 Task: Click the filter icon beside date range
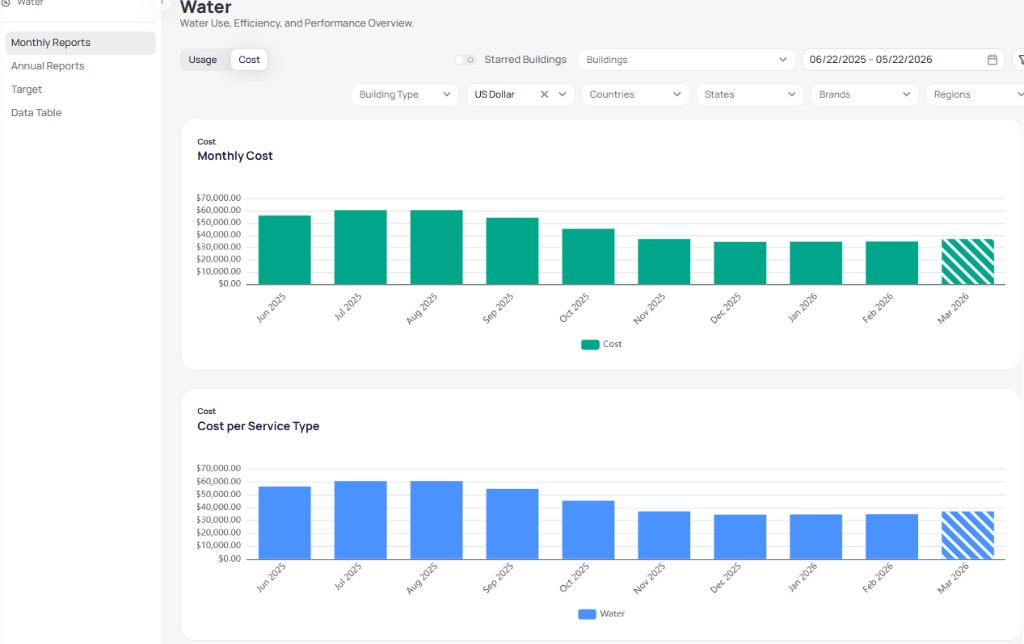coord(1019,59)
